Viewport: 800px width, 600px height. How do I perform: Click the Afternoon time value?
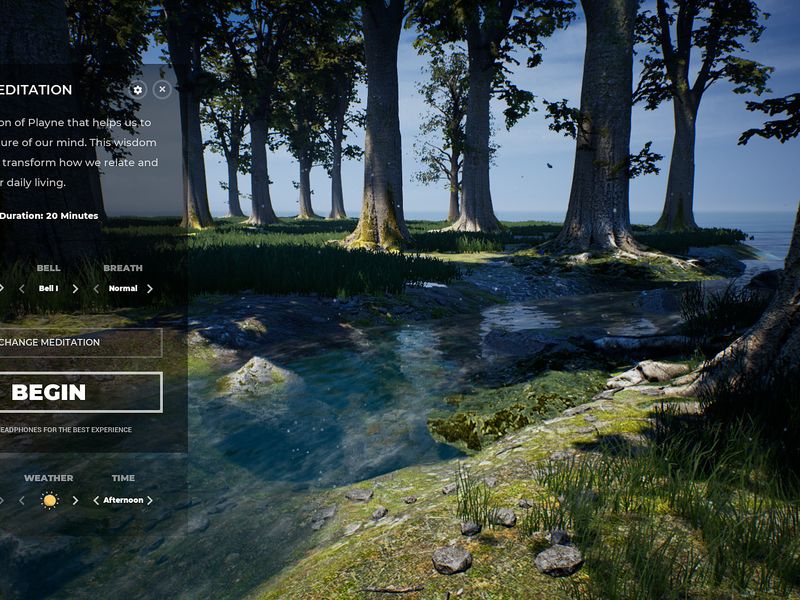point(123,500)
